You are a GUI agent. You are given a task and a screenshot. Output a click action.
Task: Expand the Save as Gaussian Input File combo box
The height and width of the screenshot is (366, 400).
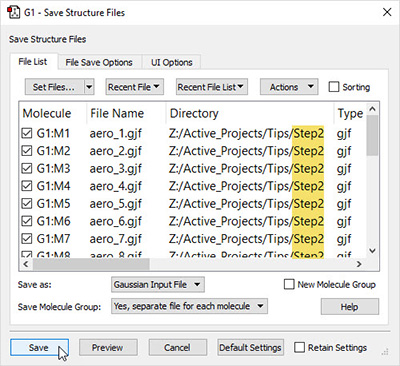tap(158, 285)
